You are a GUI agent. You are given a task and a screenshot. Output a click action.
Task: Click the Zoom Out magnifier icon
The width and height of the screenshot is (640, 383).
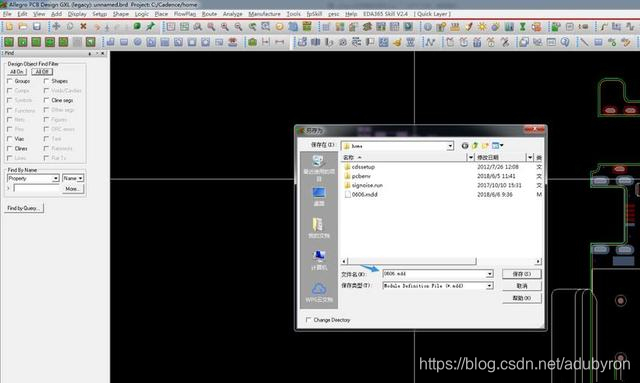click(x=238, y=27)
